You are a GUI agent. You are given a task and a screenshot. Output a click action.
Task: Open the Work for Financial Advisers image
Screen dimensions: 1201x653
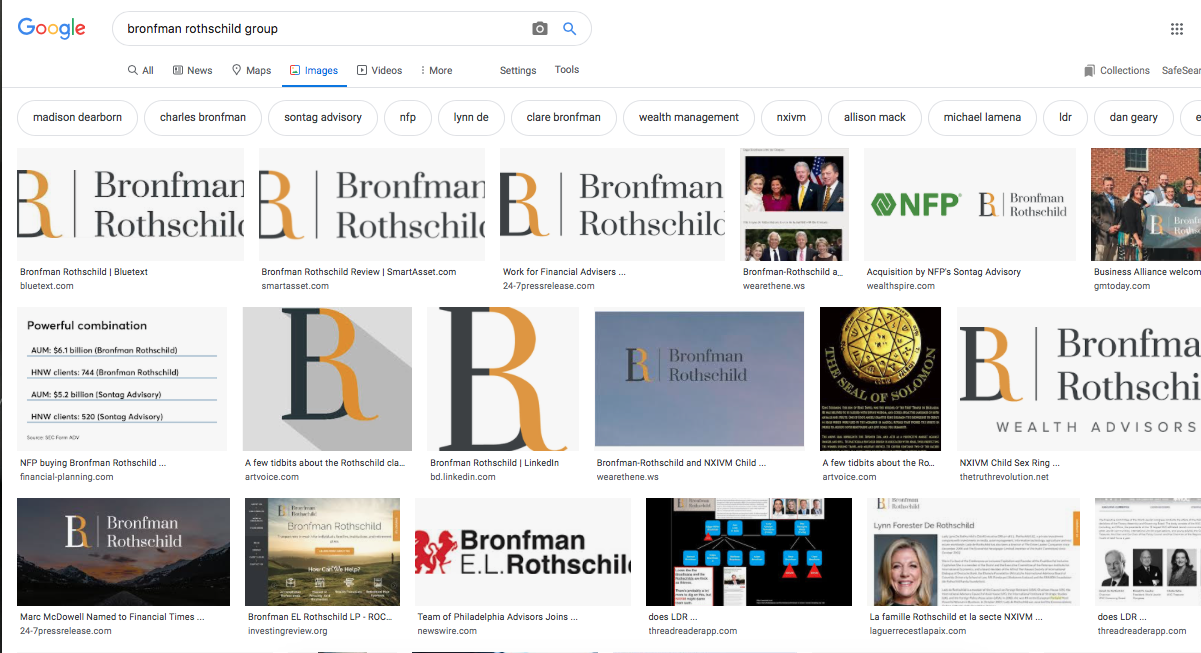(613, 205)
